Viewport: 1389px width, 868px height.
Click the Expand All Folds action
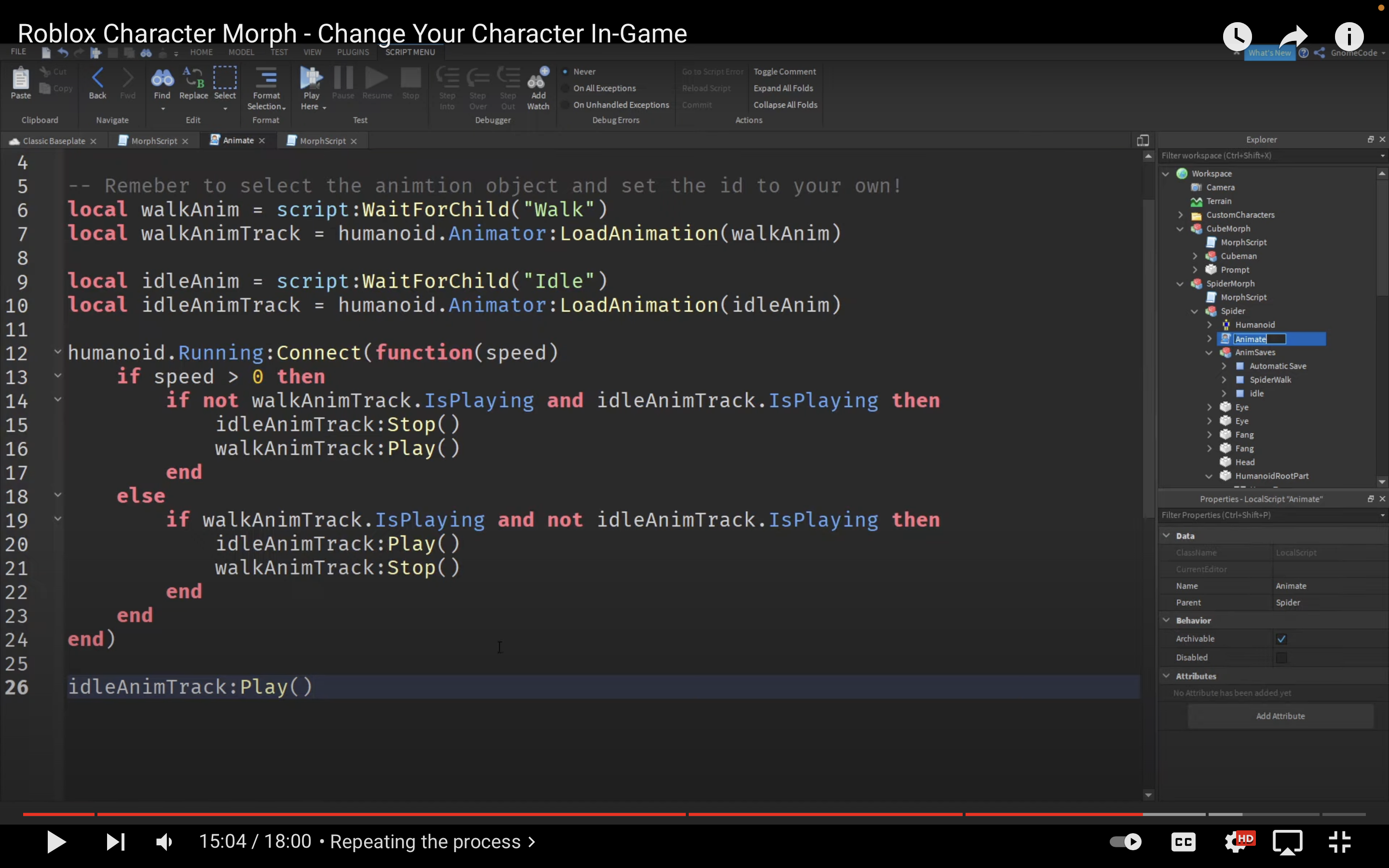point(784,88)
